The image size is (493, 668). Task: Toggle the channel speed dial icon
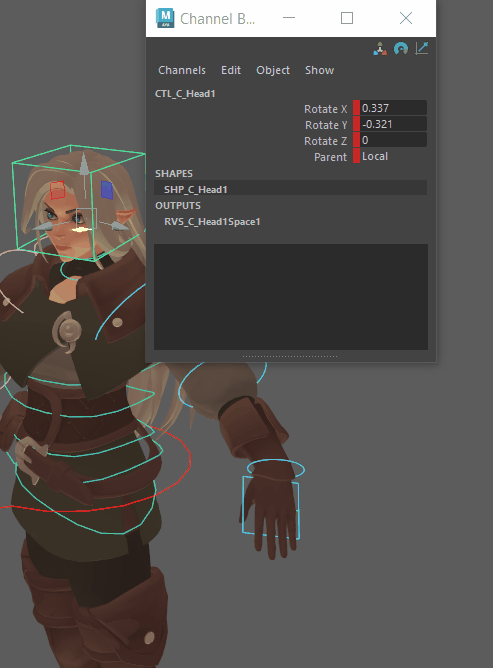401,49
